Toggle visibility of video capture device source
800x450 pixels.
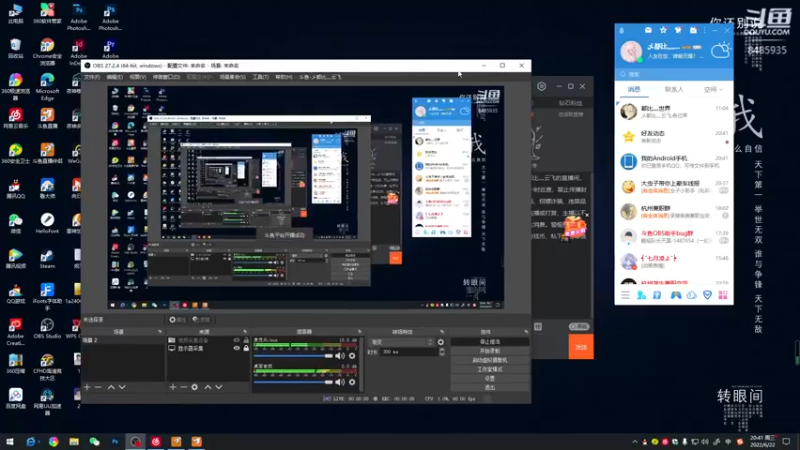click(x=236, y=340)
